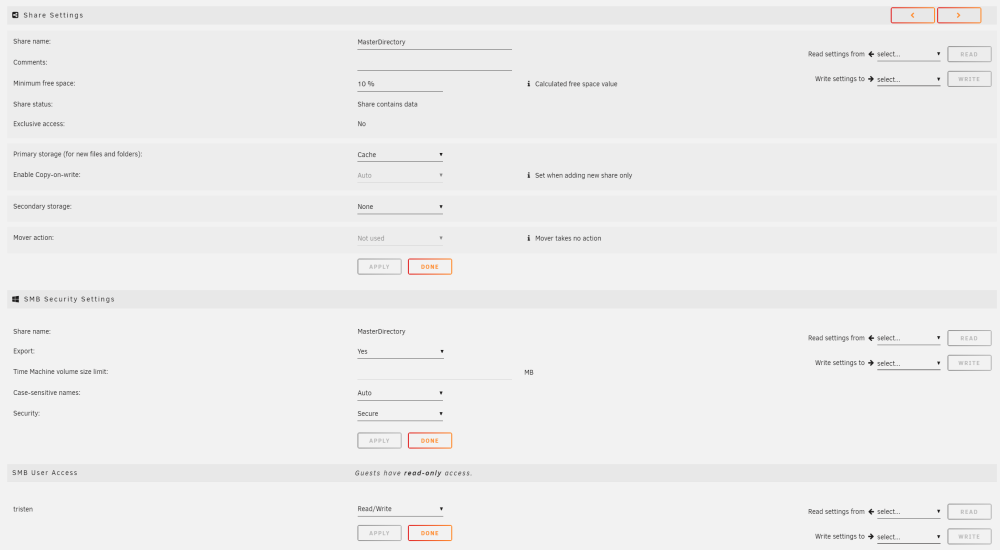Click info icon next to Calculated free space value
1000x550 pixels.
[528, 84]
